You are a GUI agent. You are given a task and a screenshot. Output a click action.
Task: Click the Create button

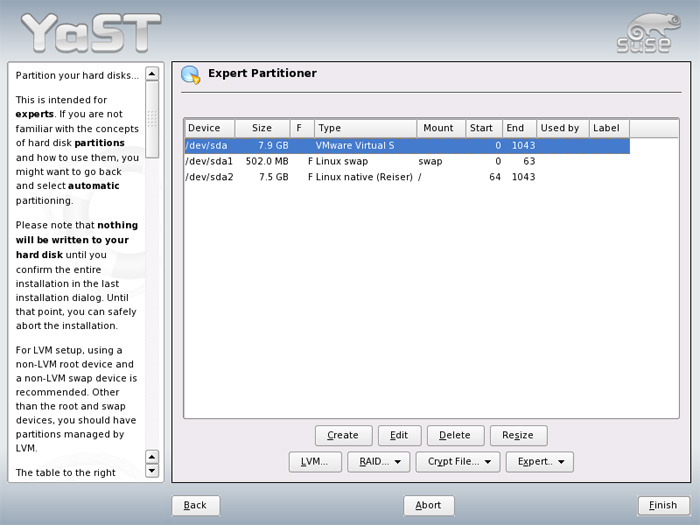pos(343,435)
